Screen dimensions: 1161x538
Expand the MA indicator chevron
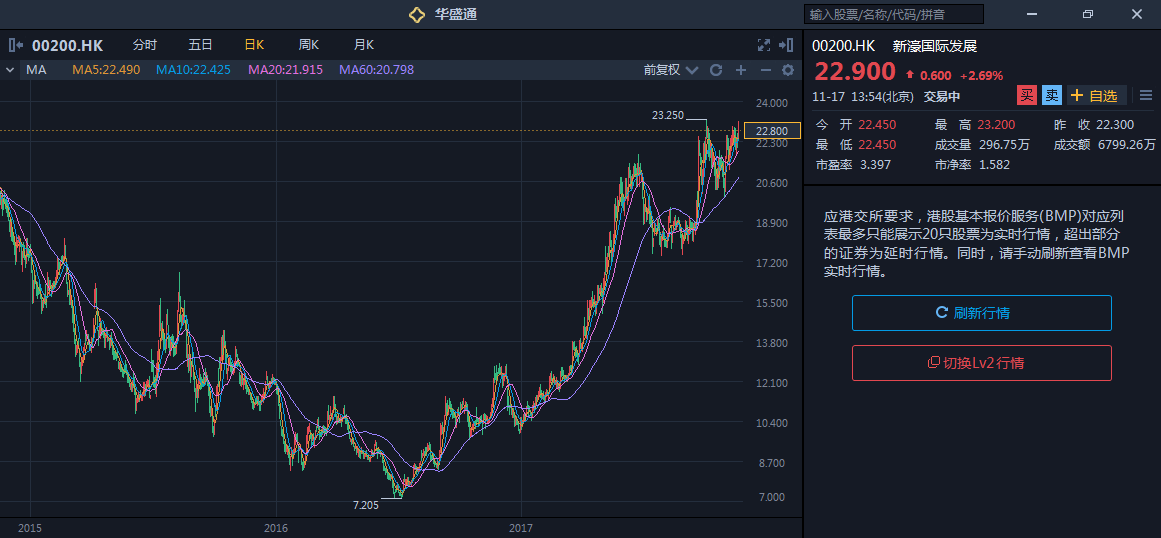(10, 70)
